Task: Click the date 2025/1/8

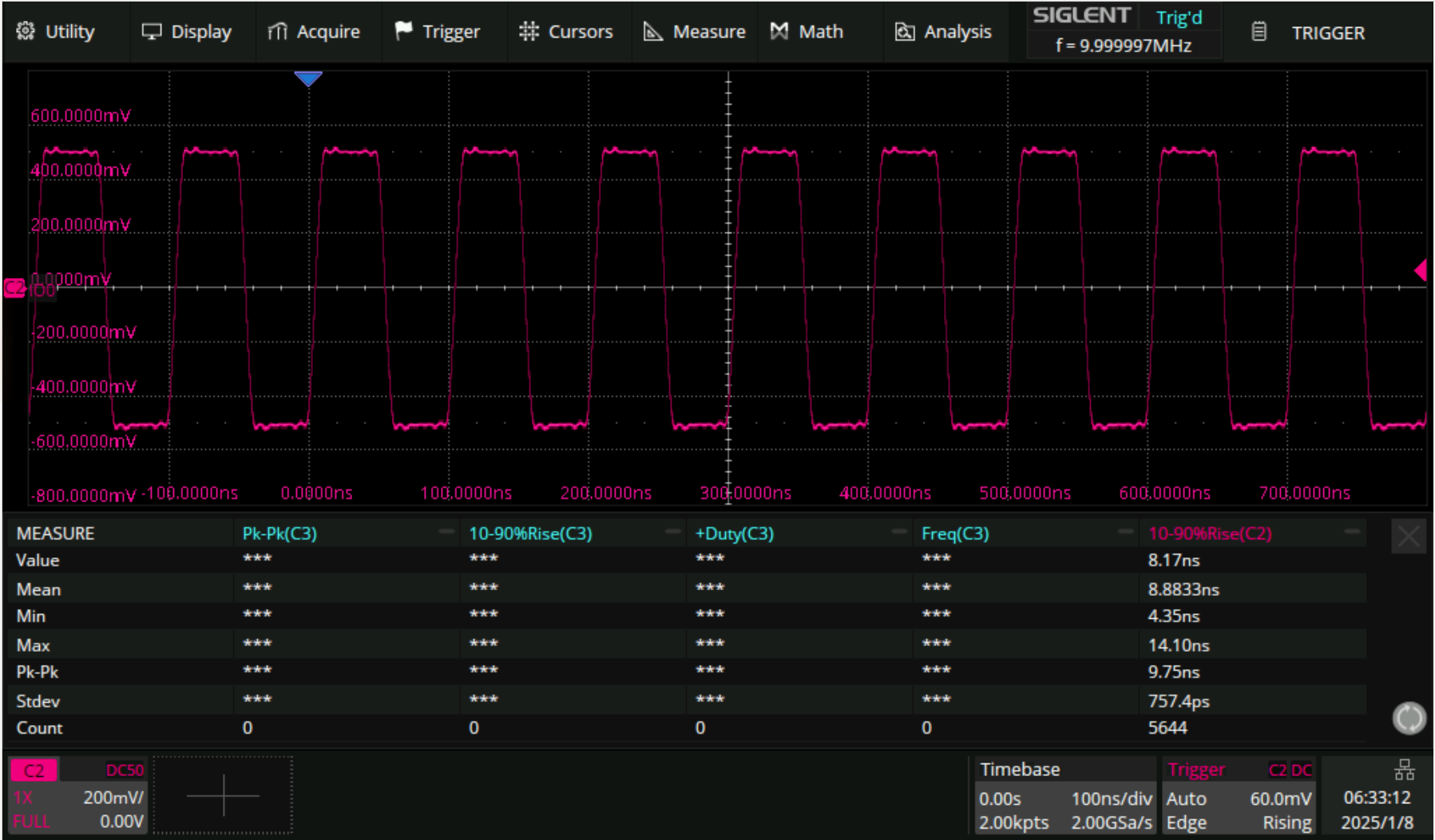Action: pyautogui.click(x=1377, y=822)
